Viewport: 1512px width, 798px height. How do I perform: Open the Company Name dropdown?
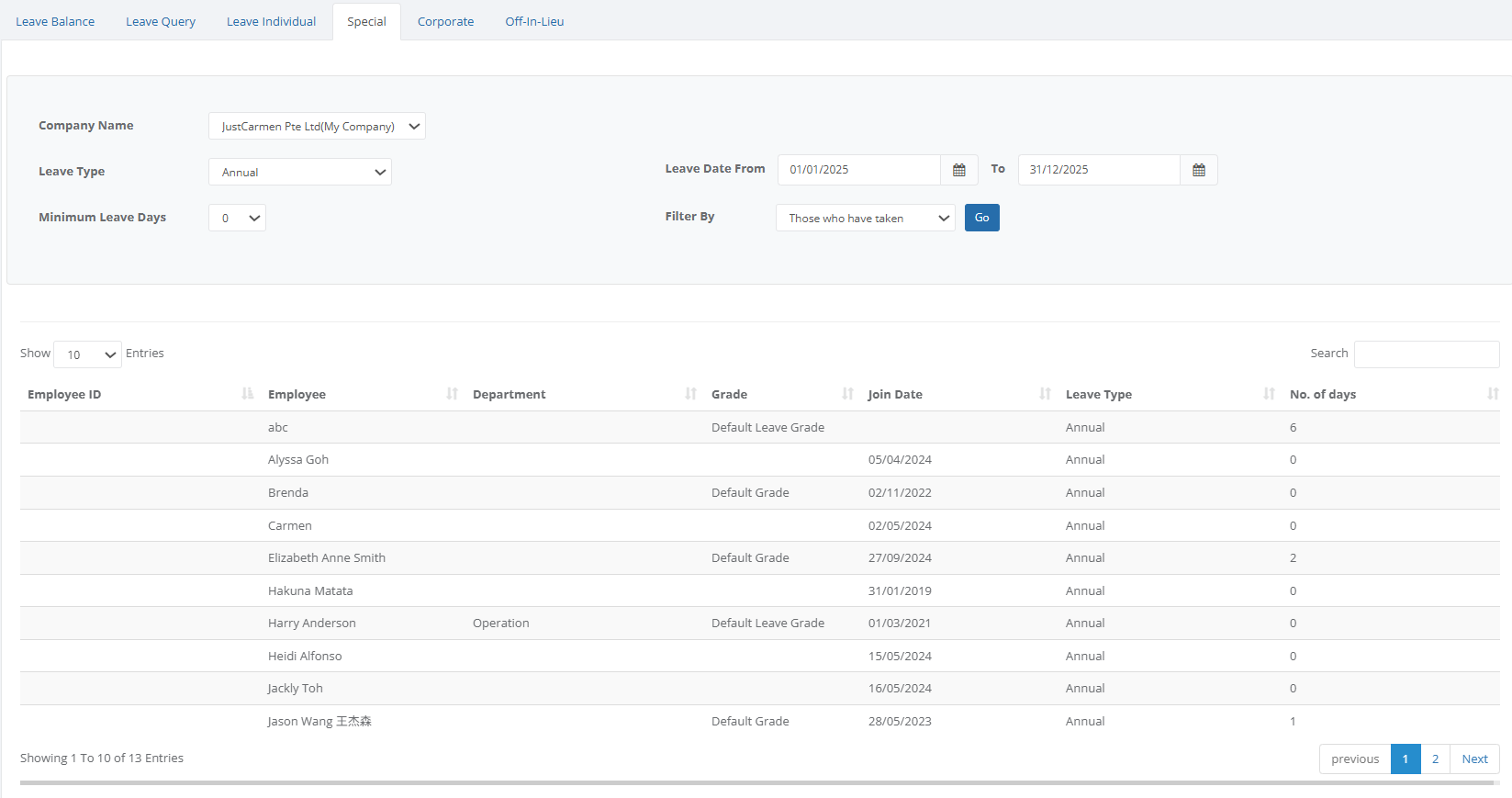click(317, 126)
